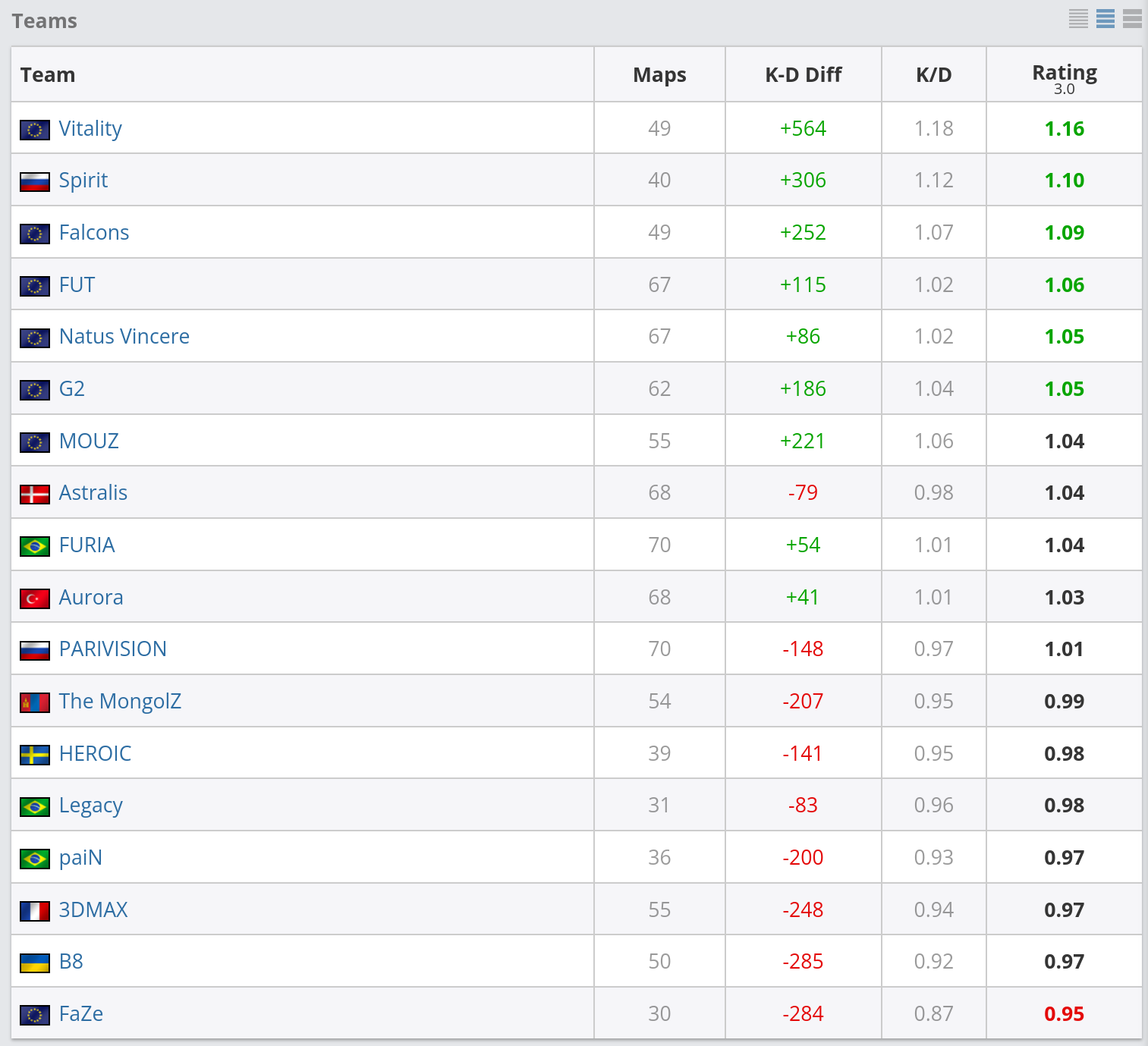Click MOUZ's +221 K-D Diff value
The image size is (1148, 1046).
(803, 441)
